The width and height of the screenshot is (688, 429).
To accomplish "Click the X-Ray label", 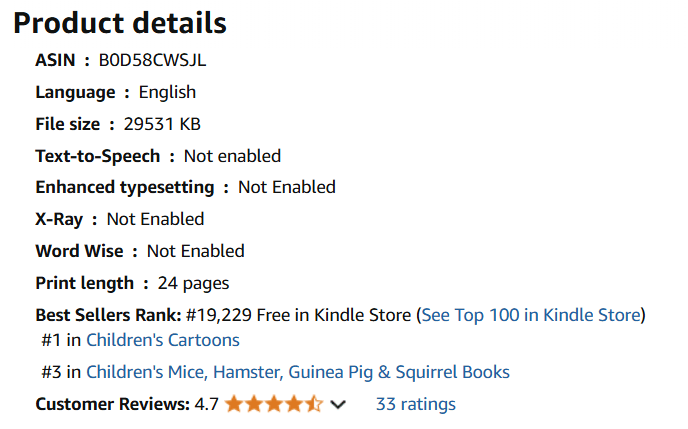I will point(60,219).
